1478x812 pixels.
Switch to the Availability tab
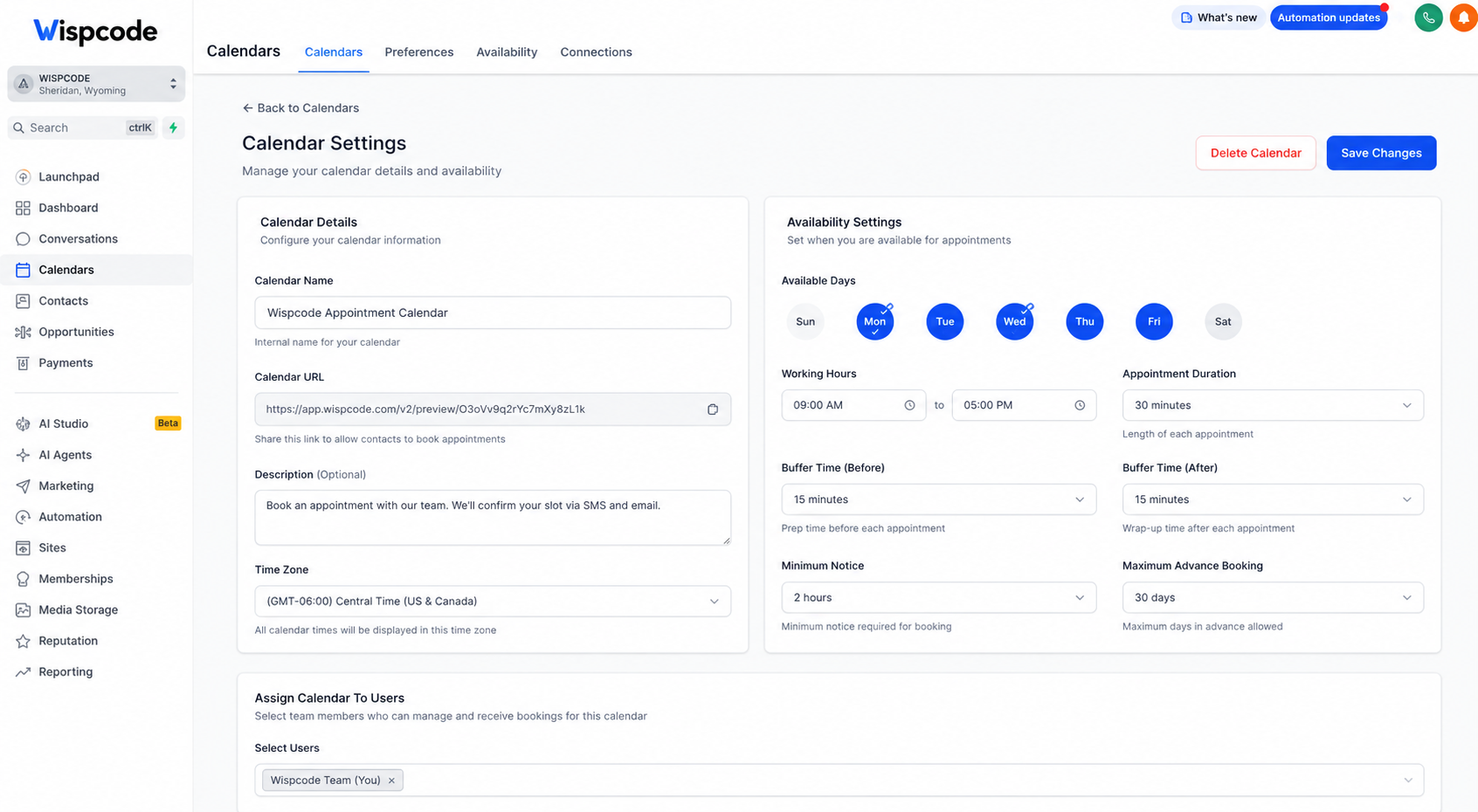pyautogui.click(x=507, y=52)
